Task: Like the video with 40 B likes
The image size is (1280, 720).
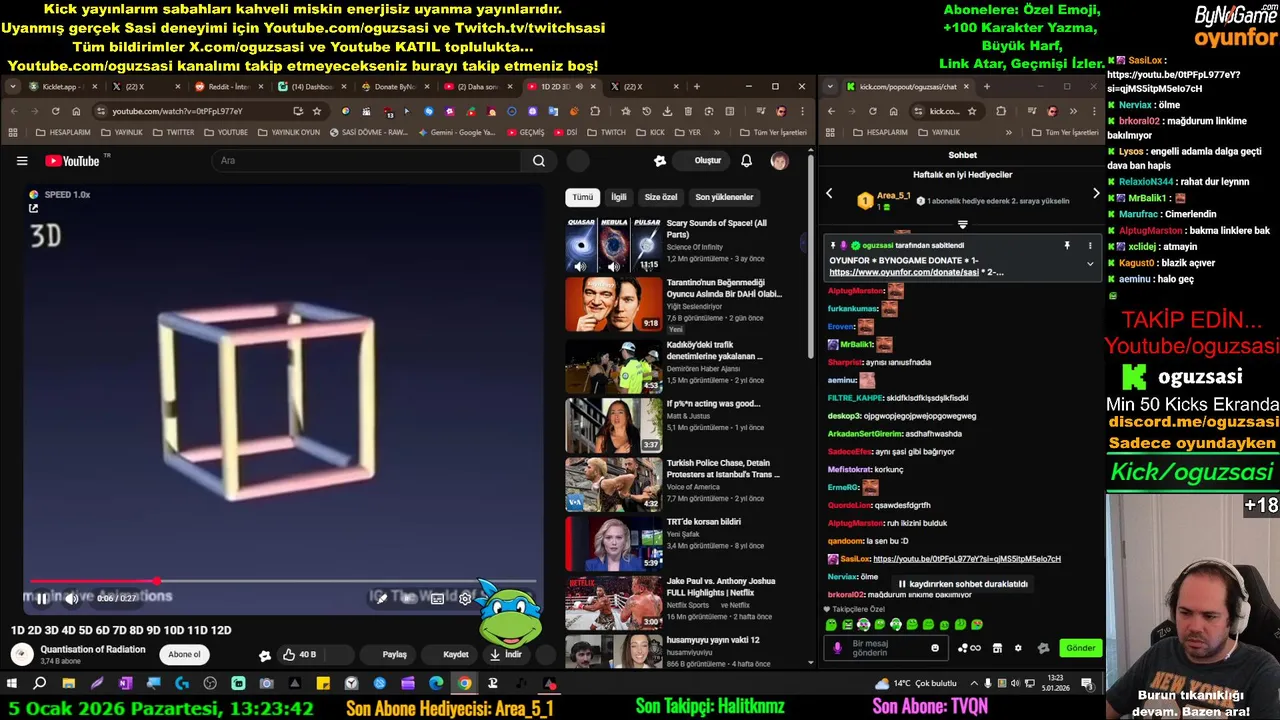Action: coord(301,655)
